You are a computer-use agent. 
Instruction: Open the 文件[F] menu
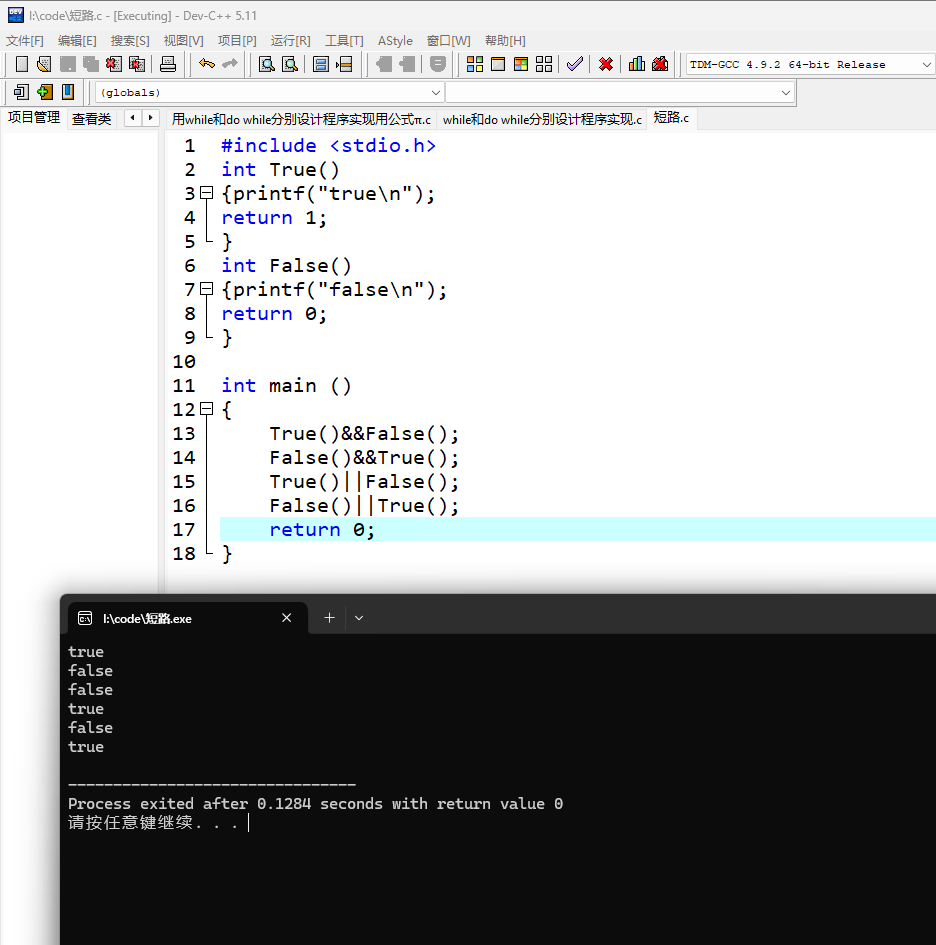click(x=25, y=41)
